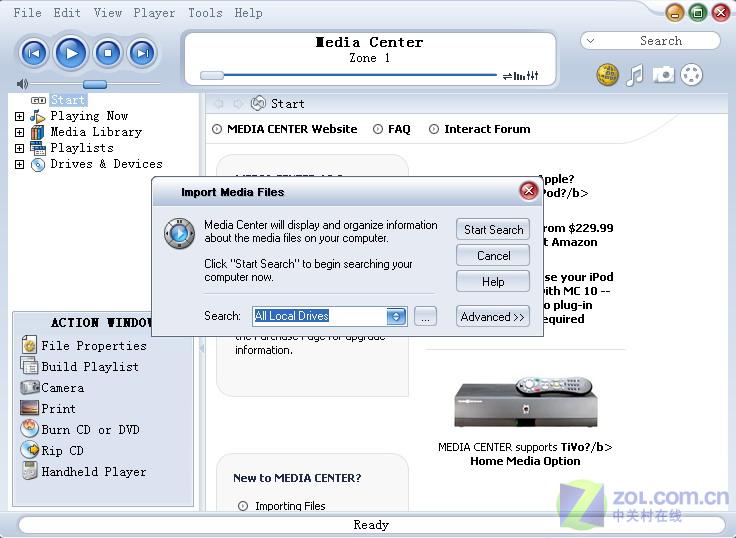The height and width of the screenshot is (538, 736).
Task: Expand the Drives & Devices tree node
Action: 19,164
